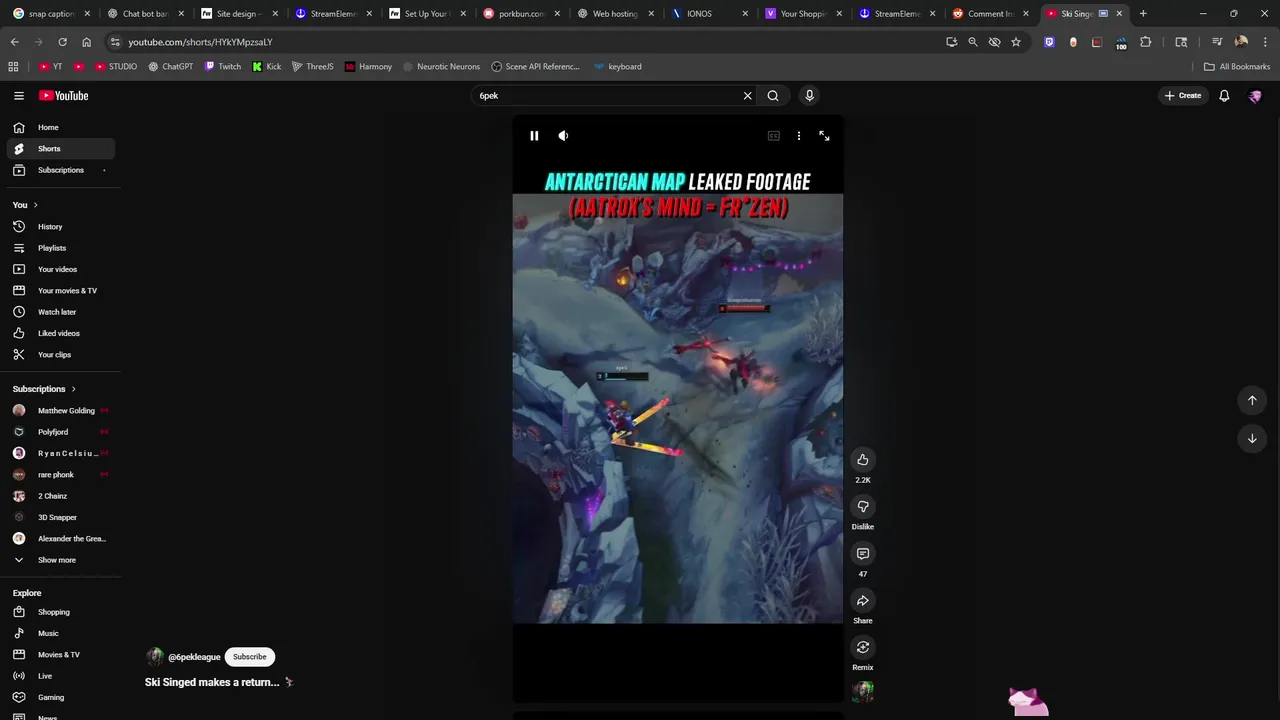Viewport: 1280px width, 720px height.
Task: Click the YouTube logo
Action: click(x=64, y=96)
